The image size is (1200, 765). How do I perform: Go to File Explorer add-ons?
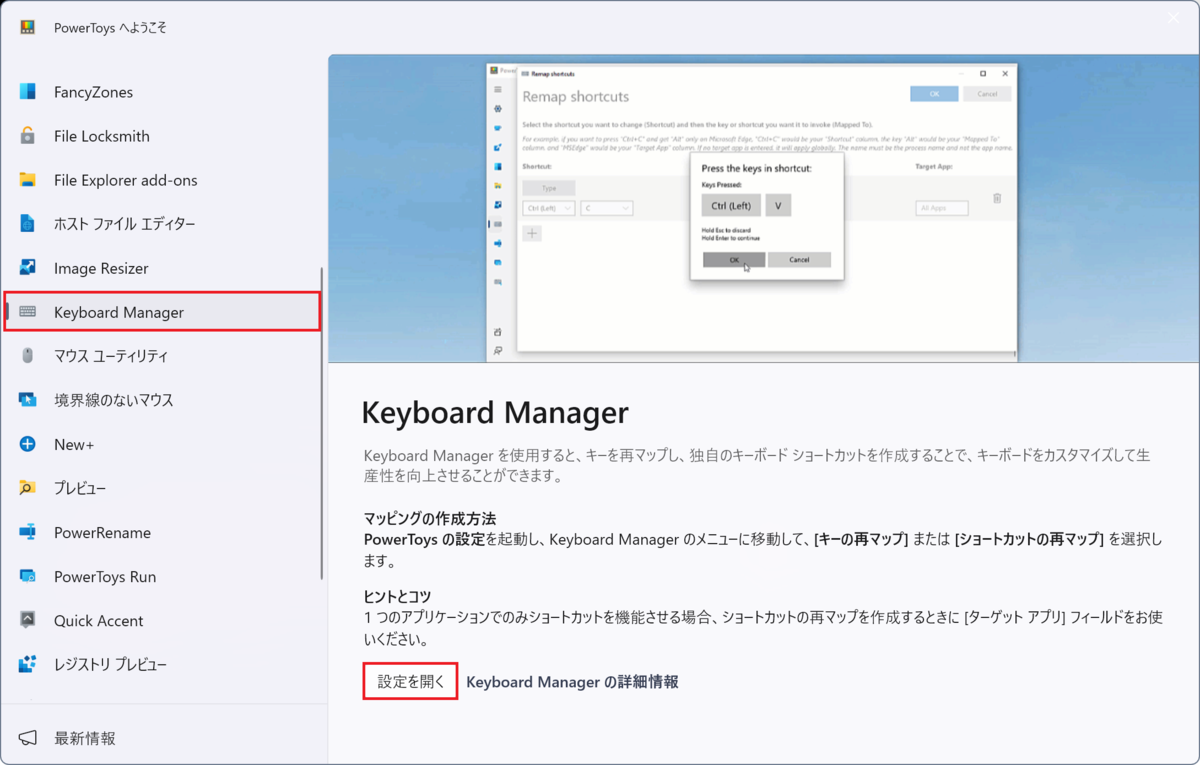tap(162, 180)
